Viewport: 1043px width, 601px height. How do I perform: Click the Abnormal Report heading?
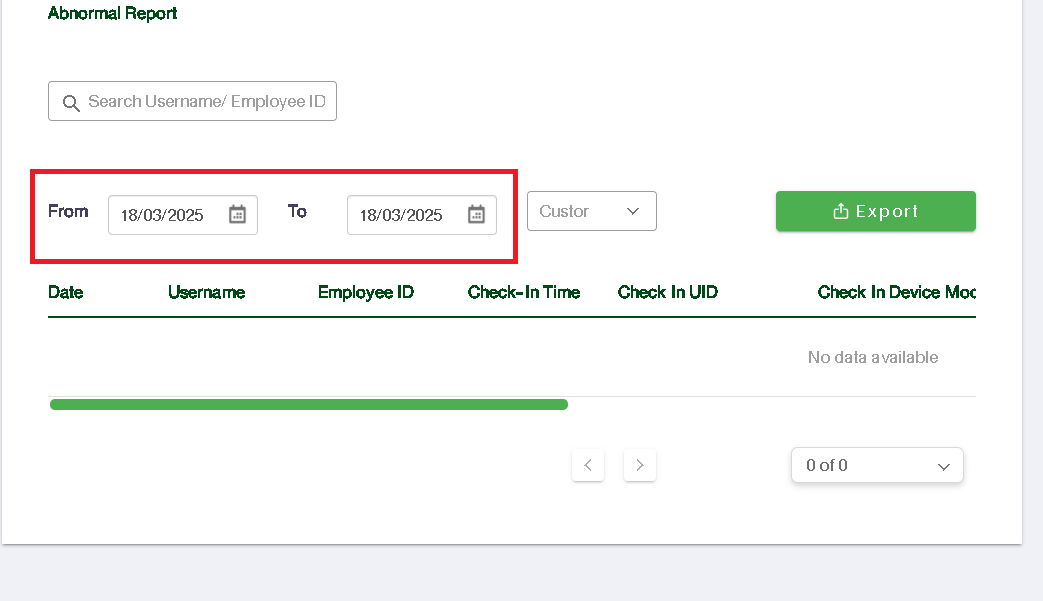click(113, 14)
